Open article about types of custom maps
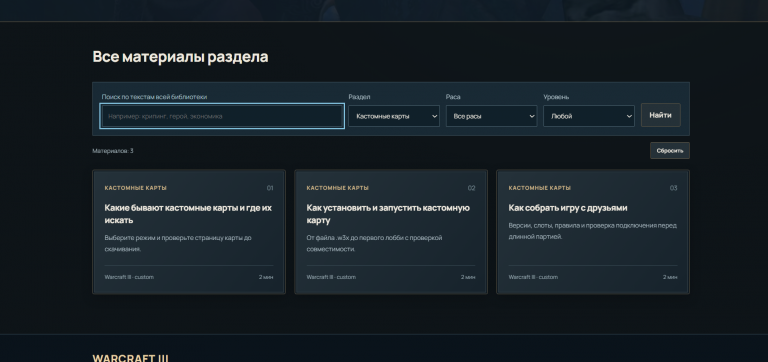Screen dimensions: 768x362 point(189,214)
